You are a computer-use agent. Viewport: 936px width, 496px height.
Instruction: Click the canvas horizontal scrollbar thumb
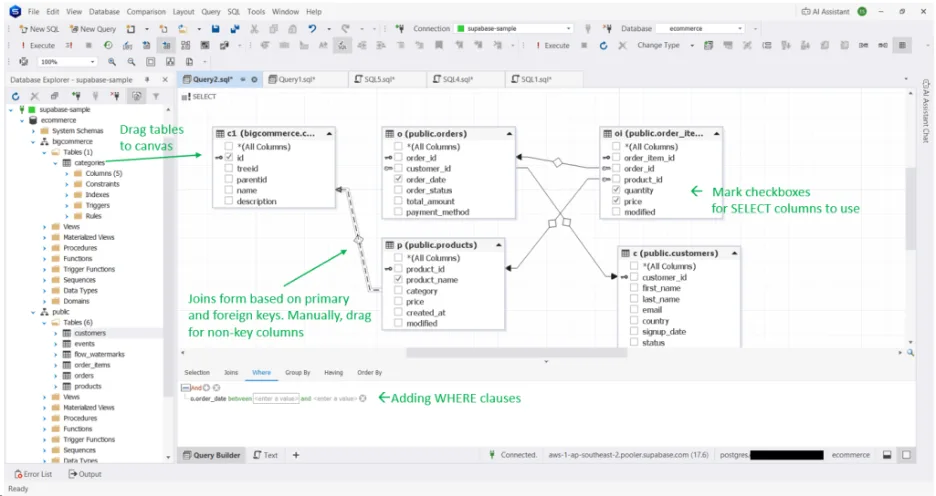pyautogui.click(x=516, y=353)
